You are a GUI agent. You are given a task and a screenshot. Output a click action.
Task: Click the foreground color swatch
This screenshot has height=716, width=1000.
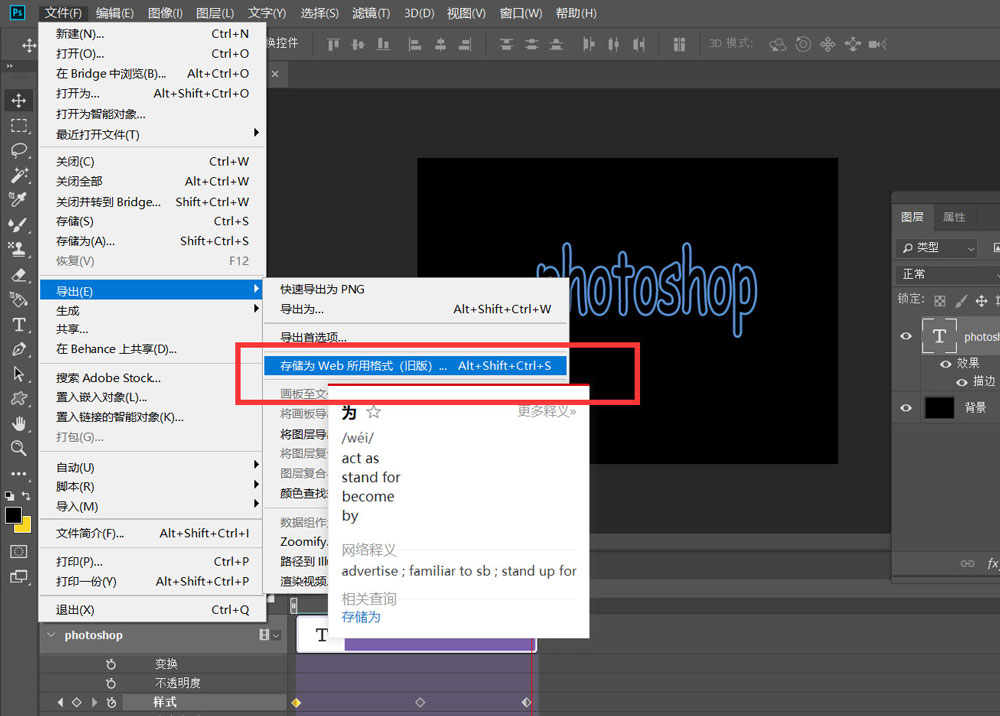coord(13,515)
